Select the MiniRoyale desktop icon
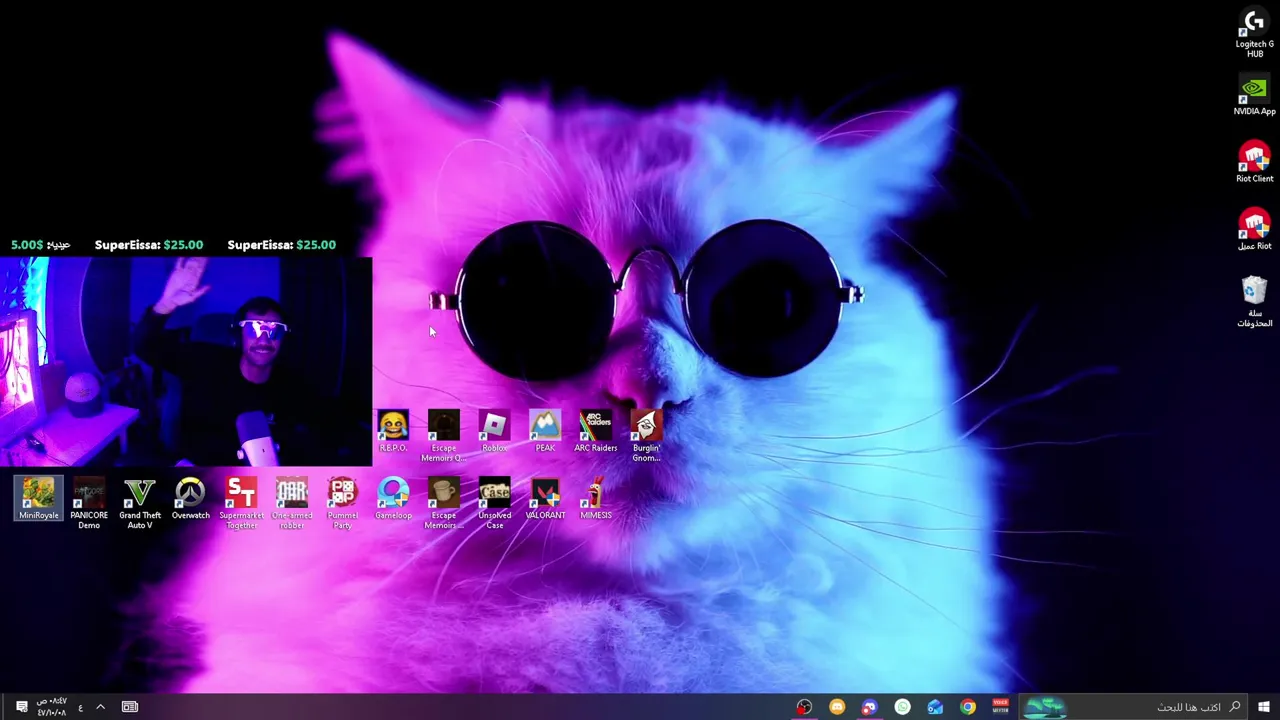1280x720 pixels. tap(38, 499)
